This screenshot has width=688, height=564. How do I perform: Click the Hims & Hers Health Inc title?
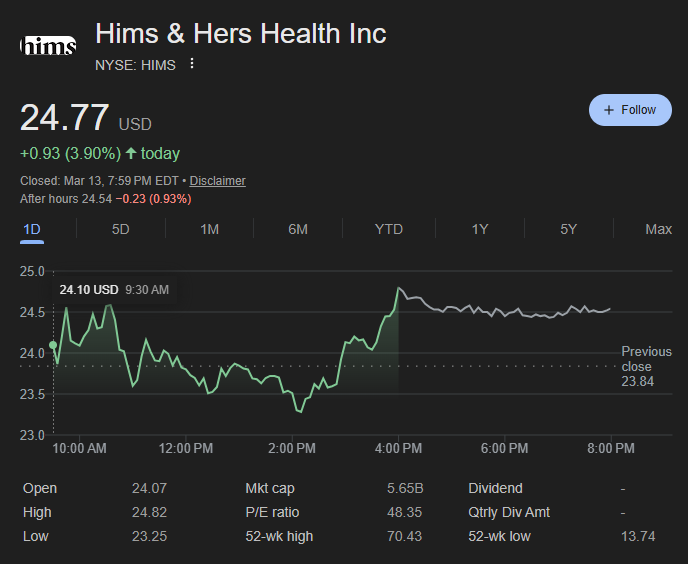click(240, 34)
